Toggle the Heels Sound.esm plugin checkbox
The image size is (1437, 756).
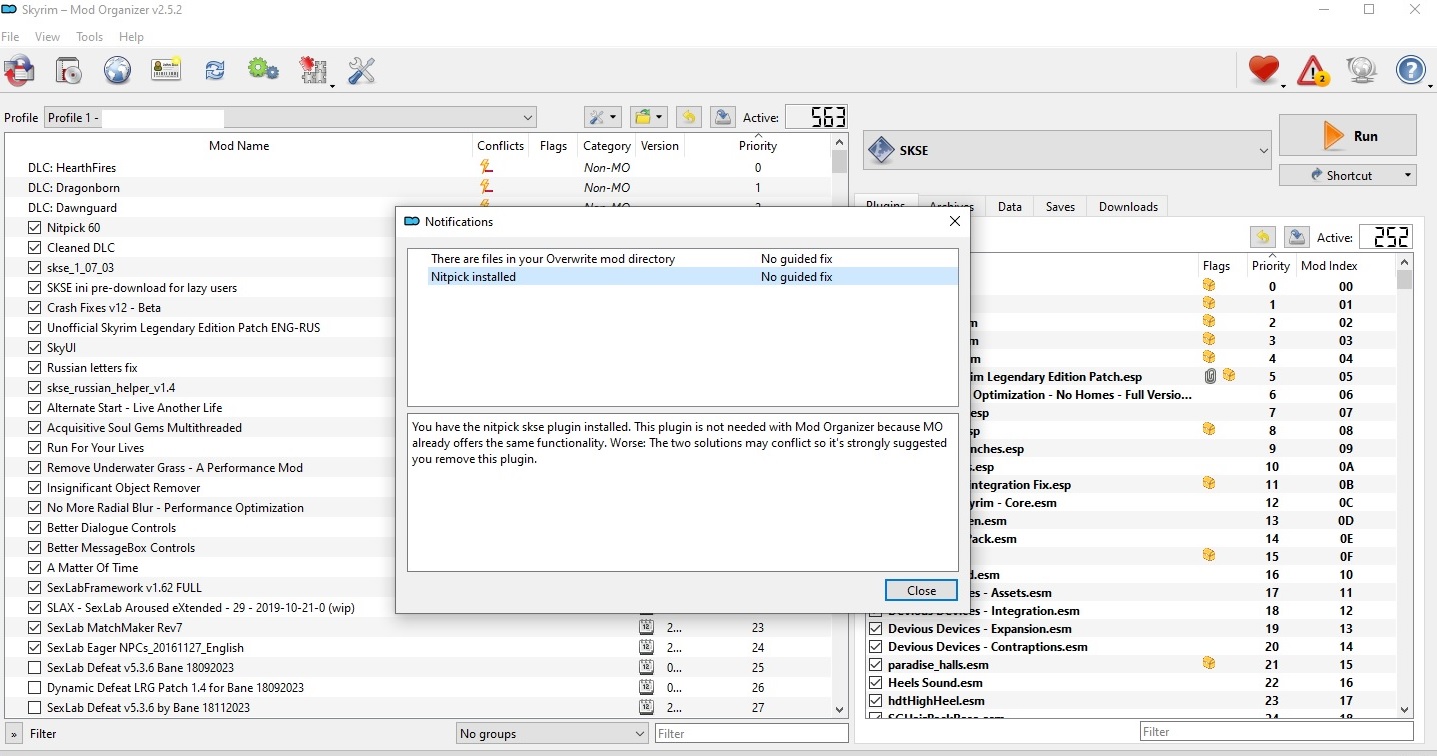coord(876,683)
